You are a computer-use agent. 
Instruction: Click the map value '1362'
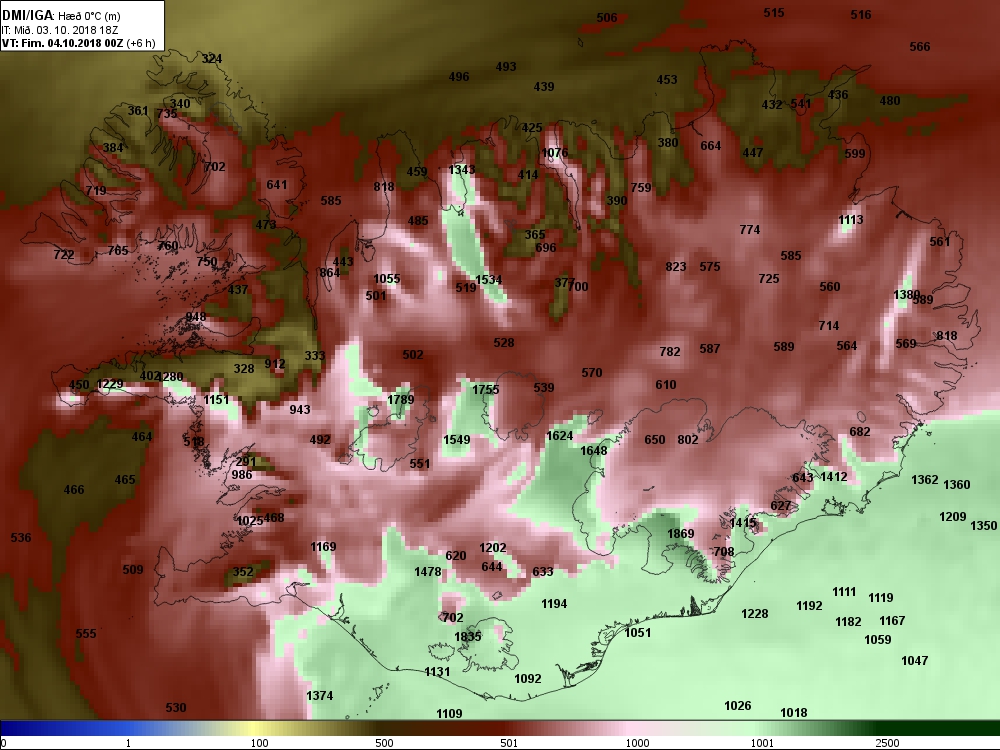(924, 480)
